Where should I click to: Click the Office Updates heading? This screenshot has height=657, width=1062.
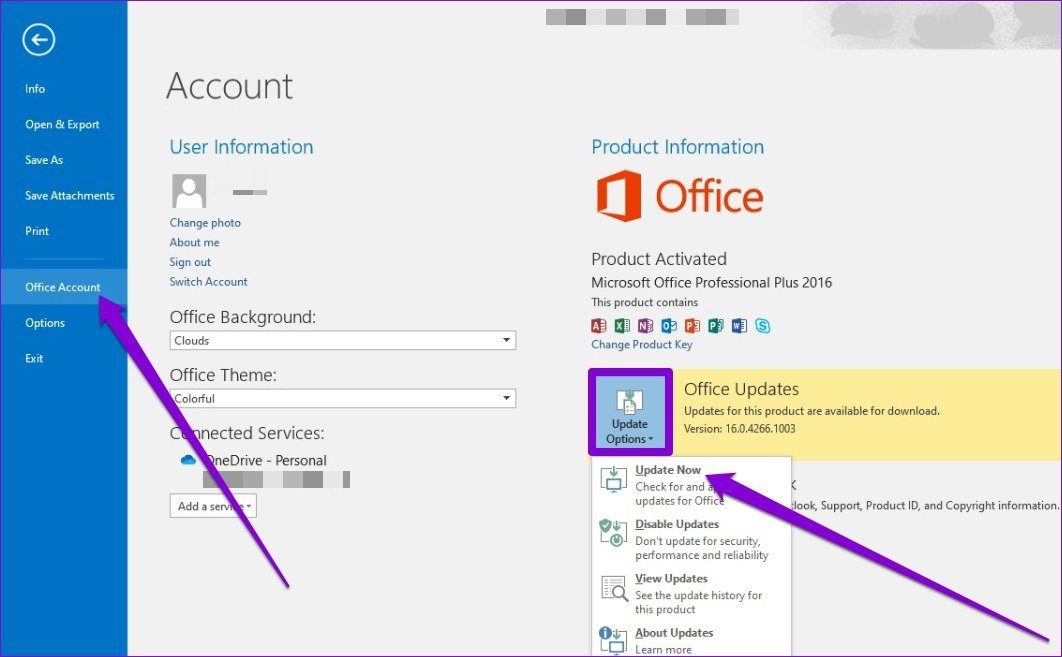pyautogui.click(x=742, y=389)
